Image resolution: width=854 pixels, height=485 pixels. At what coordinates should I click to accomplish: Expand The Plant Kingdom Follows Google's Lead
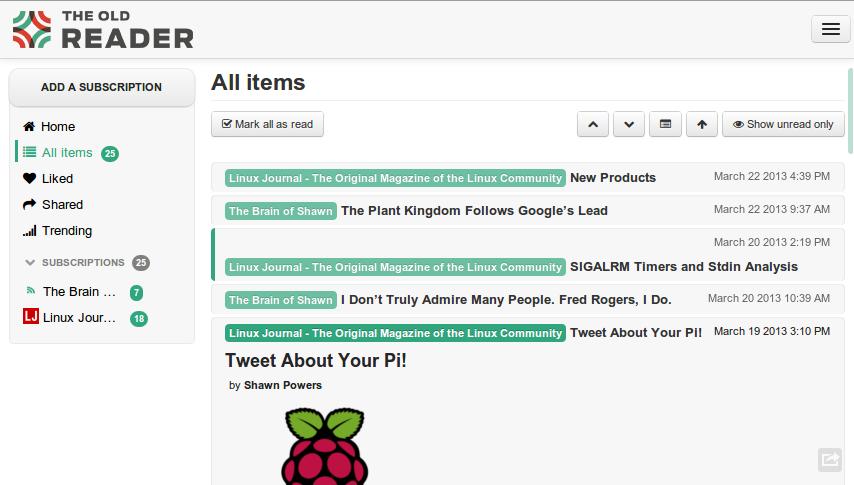pyautogui.click(x=474, y=211)
